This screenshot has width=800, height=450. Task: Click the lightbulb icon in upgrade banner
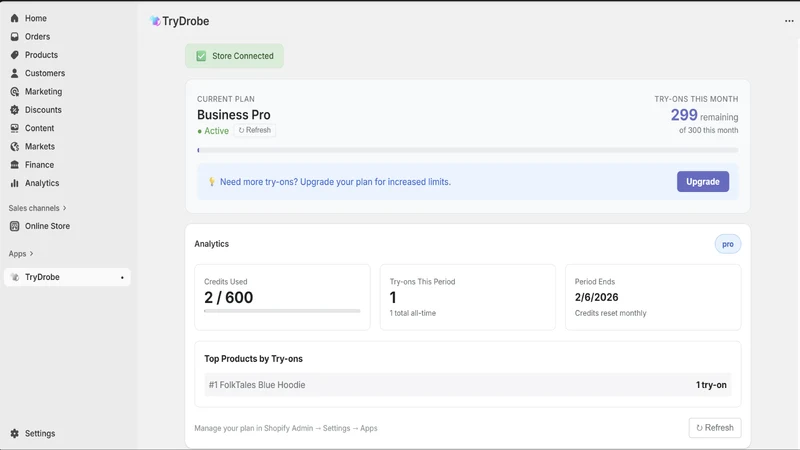point(211,182)
